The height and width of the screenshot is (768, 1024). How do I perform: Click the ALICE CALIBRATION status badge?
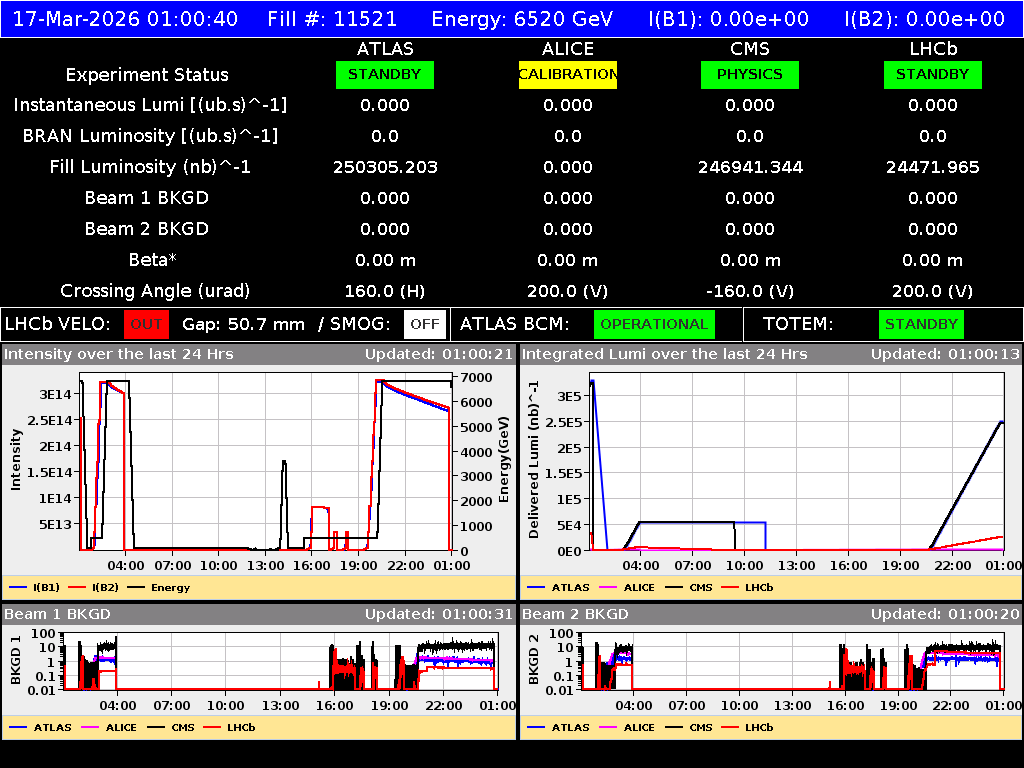567,74
